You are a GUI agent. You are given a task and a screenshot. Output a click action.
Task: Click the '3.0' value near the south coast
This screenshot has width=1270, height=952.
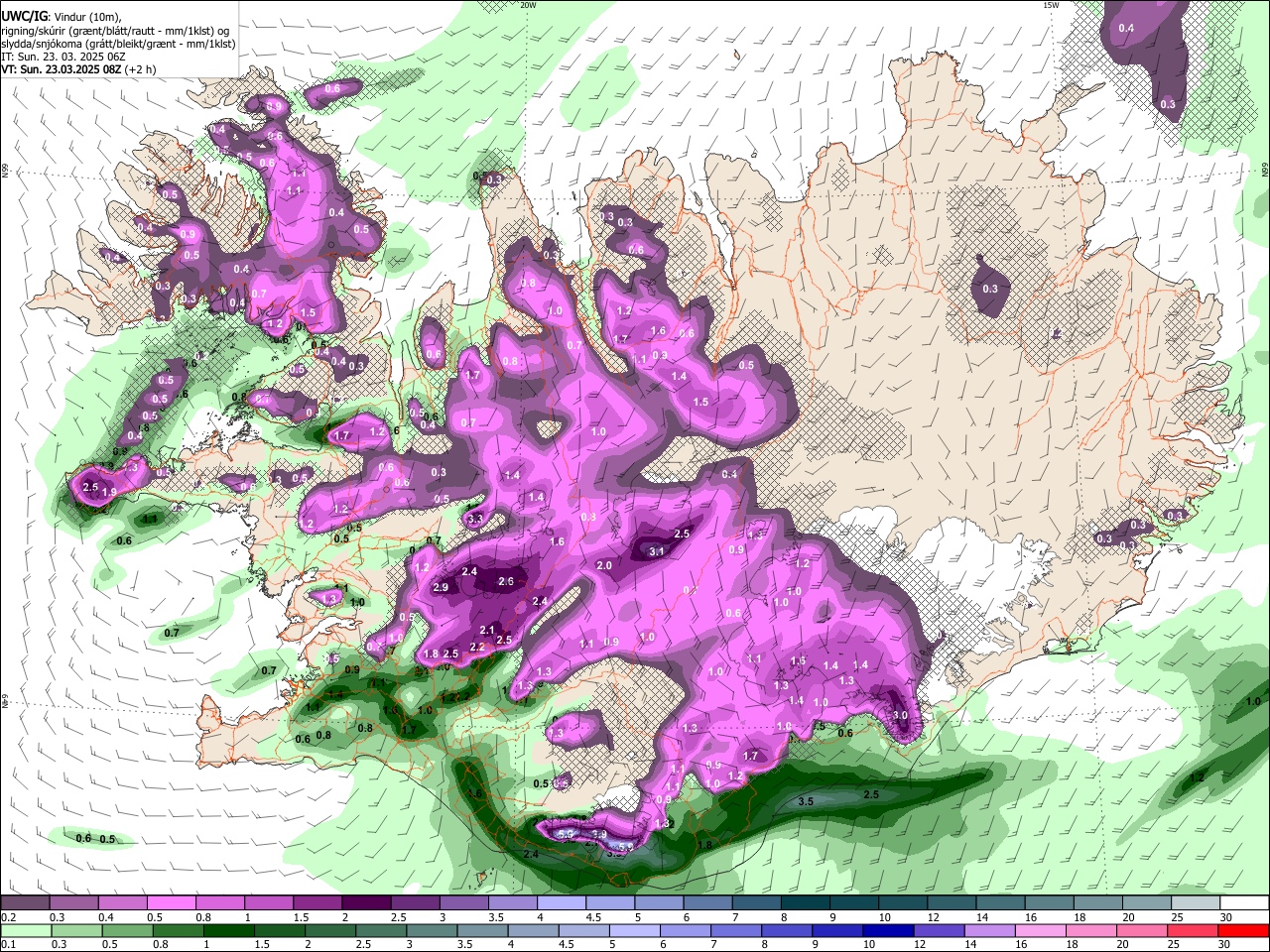[901, 715]
